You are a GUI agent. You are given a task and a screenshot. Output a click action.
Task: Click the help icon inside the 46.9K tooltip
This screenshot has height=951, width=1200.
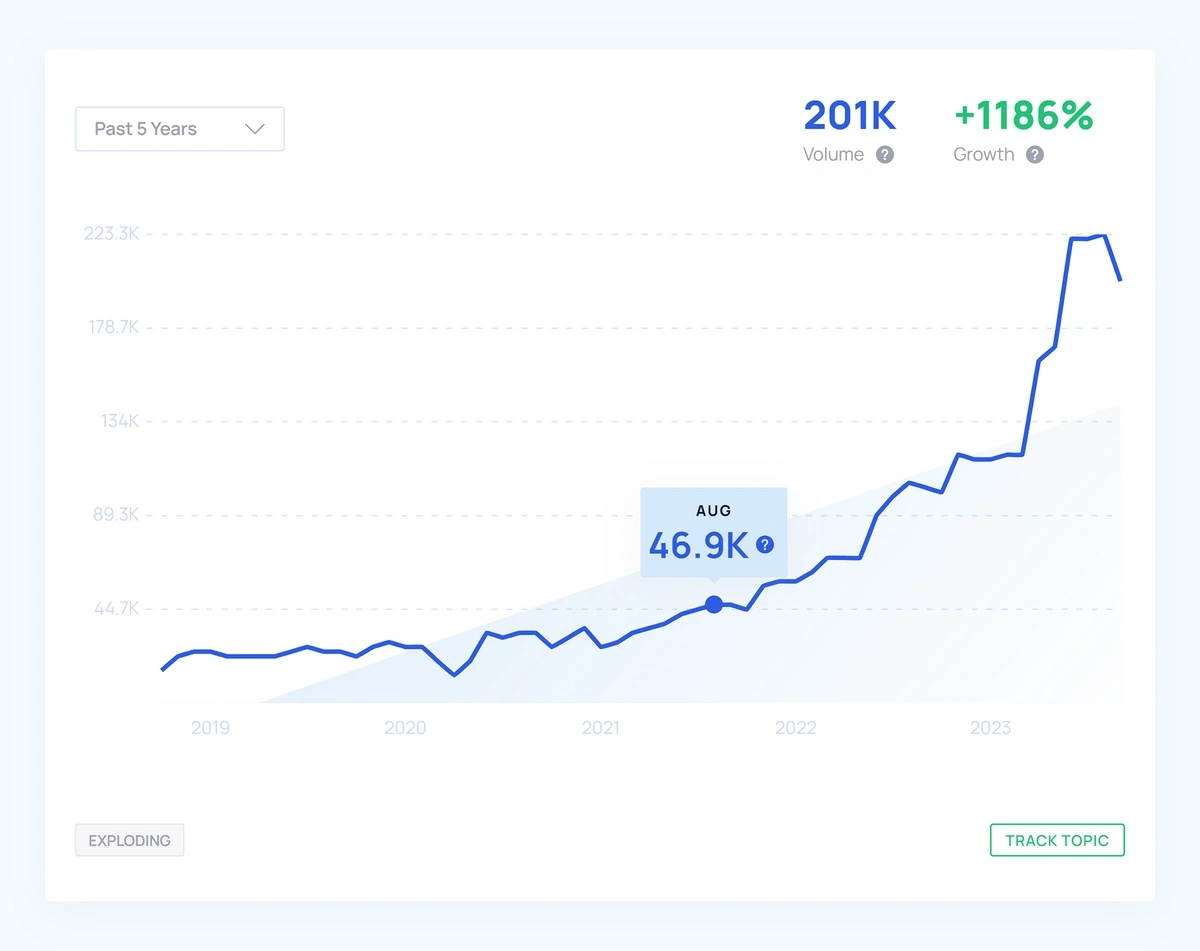pyautogui.click(x=764, y=546)
